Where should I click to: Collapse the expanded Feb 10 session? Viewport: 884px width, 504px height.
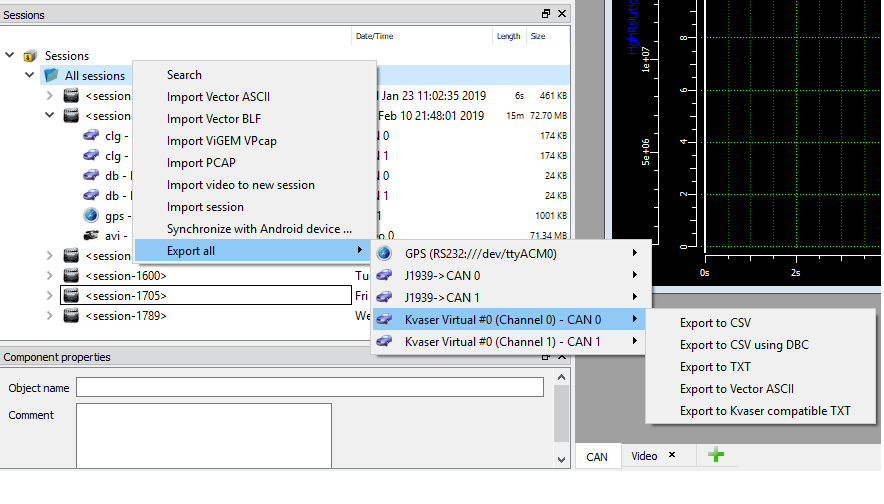tap(50, 115)
